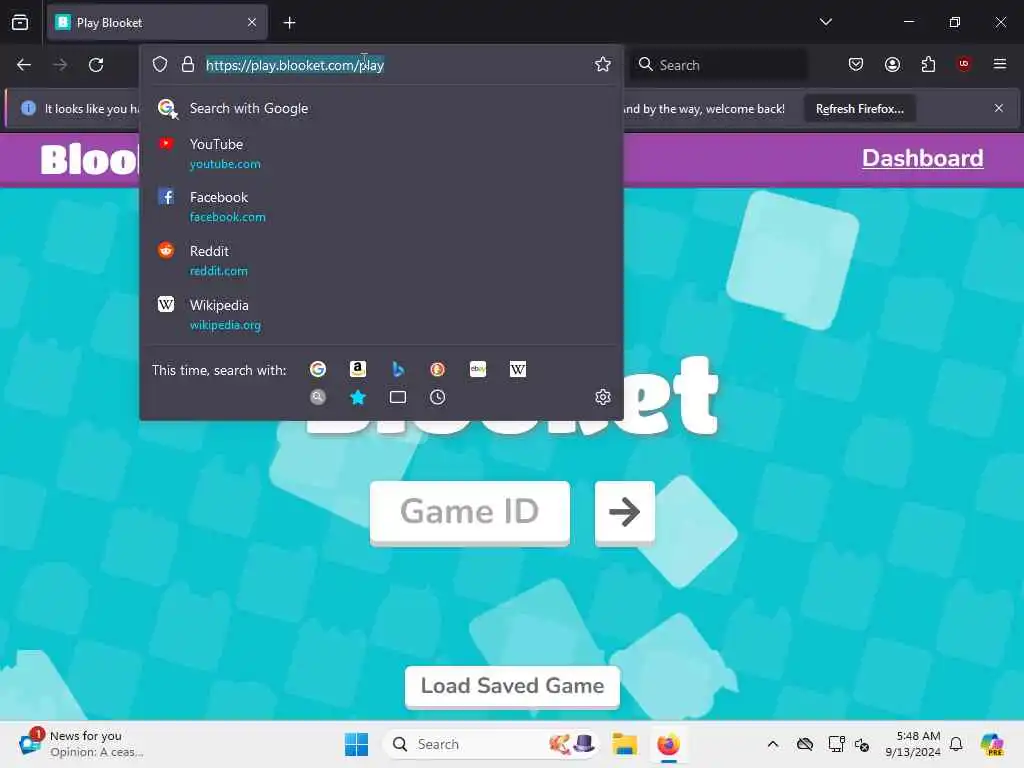
Task: Switch to the Play Blooket tab
Action: 157,22
